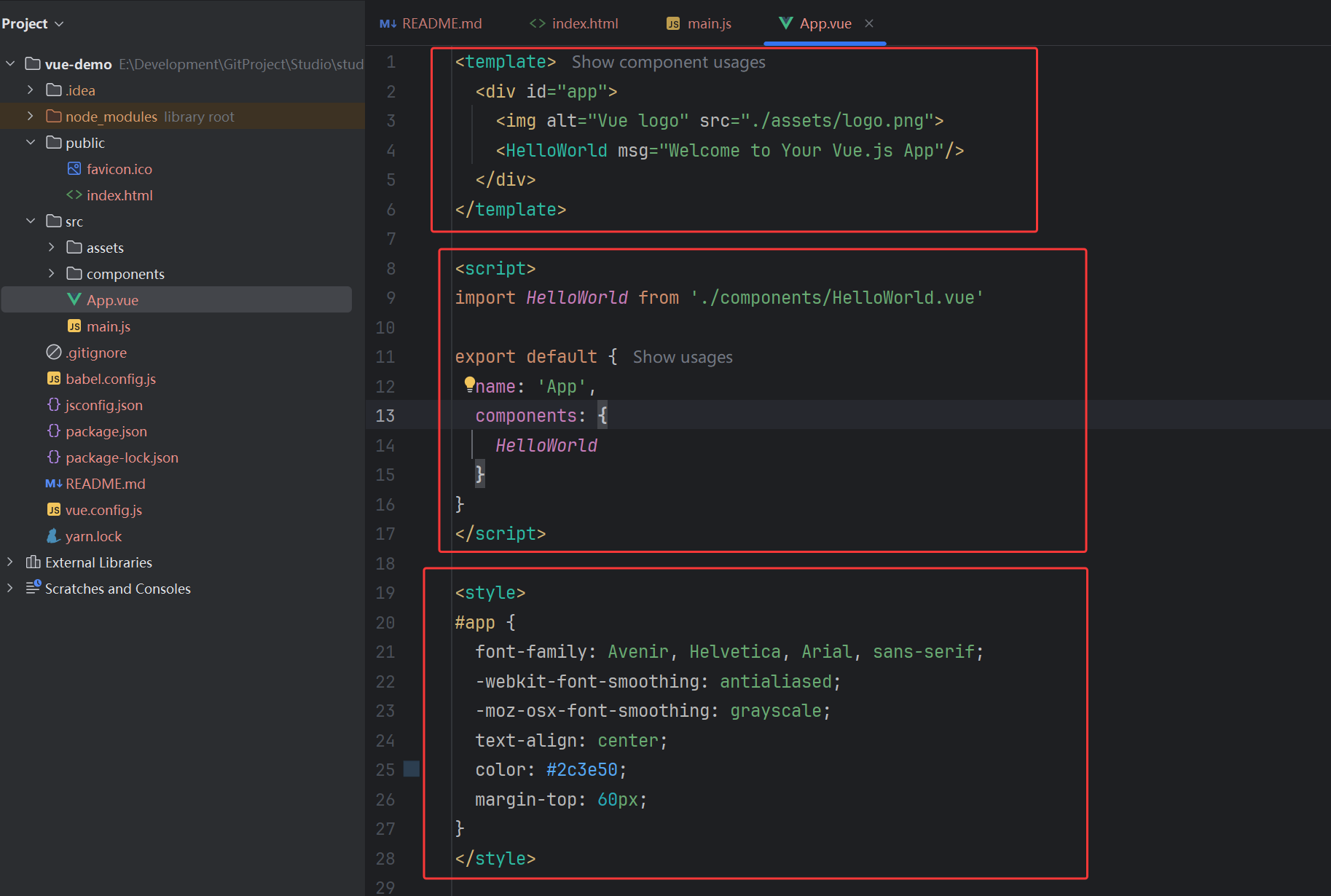Click the index.html file icon in tree

click(74, 194)
